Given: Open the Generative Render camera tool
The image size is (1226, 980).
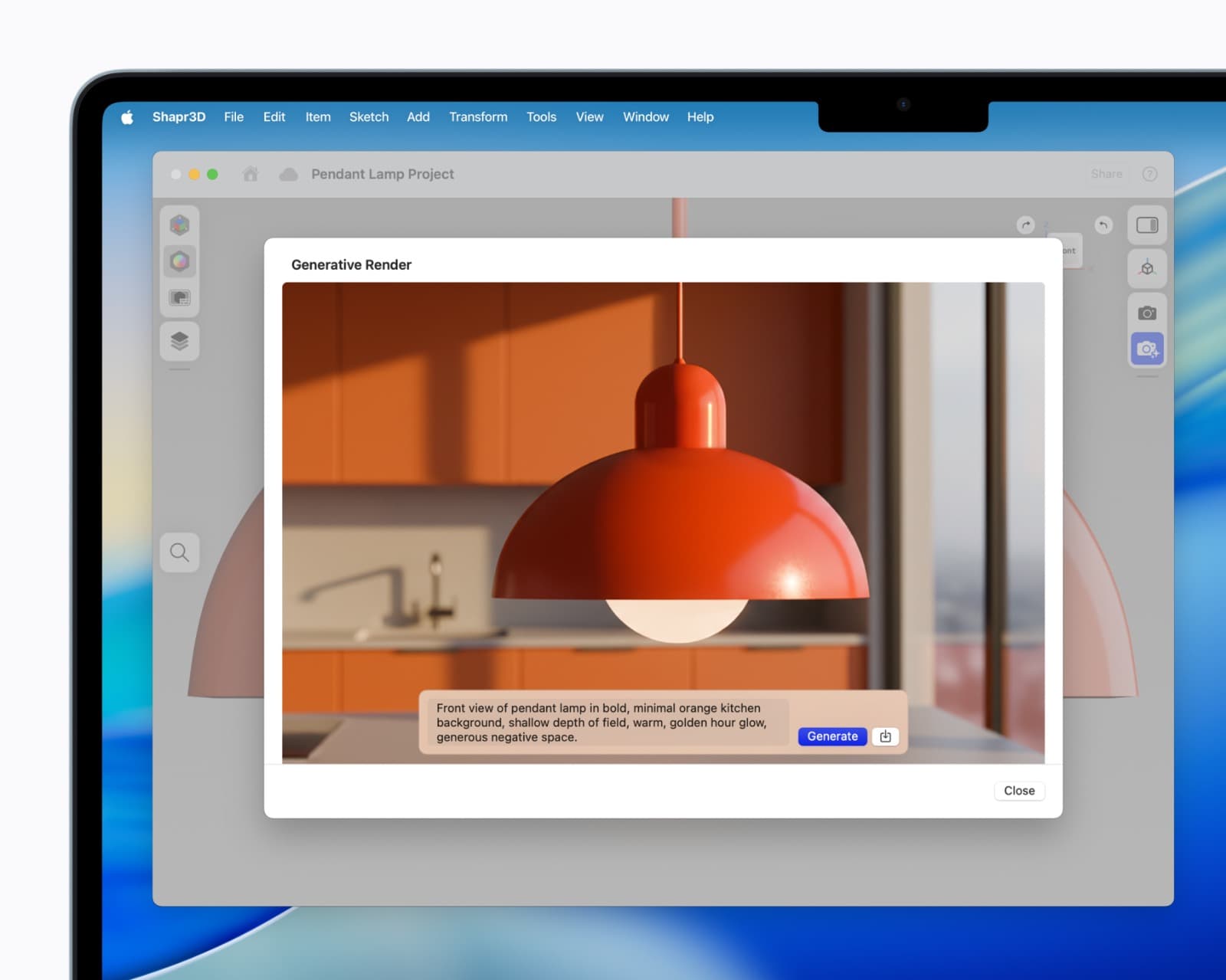Looking at the screenshot, I should pos(1146,349).
